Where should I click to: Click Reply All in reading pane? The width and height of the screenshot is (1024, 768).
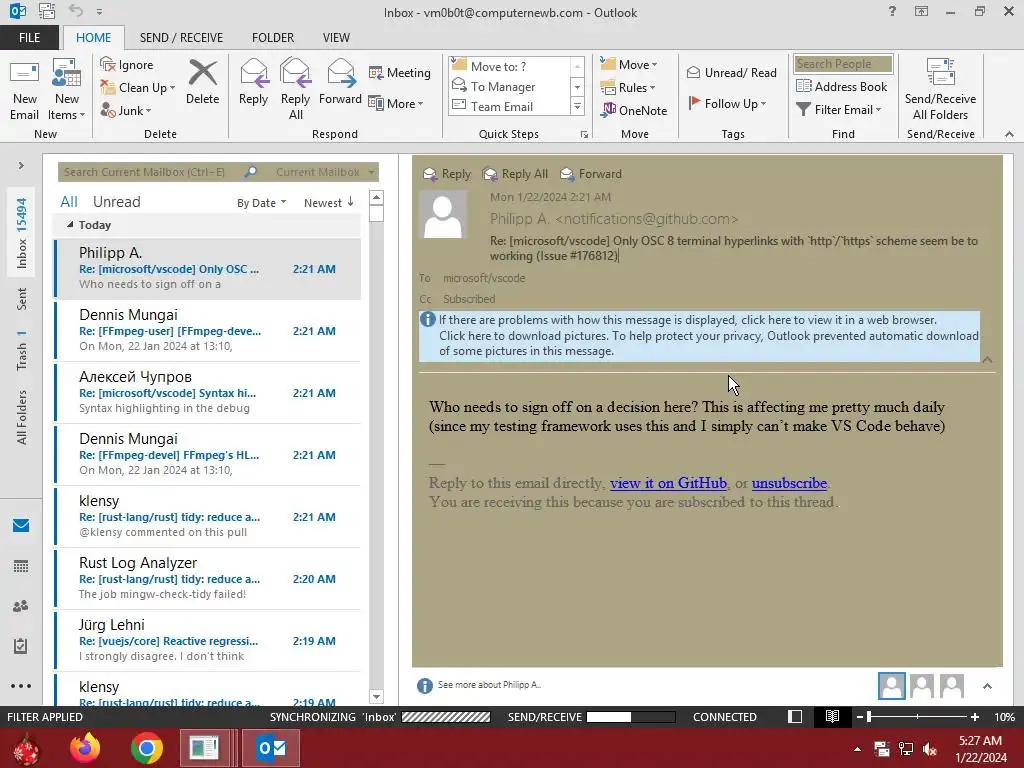(x=515, y=174)
